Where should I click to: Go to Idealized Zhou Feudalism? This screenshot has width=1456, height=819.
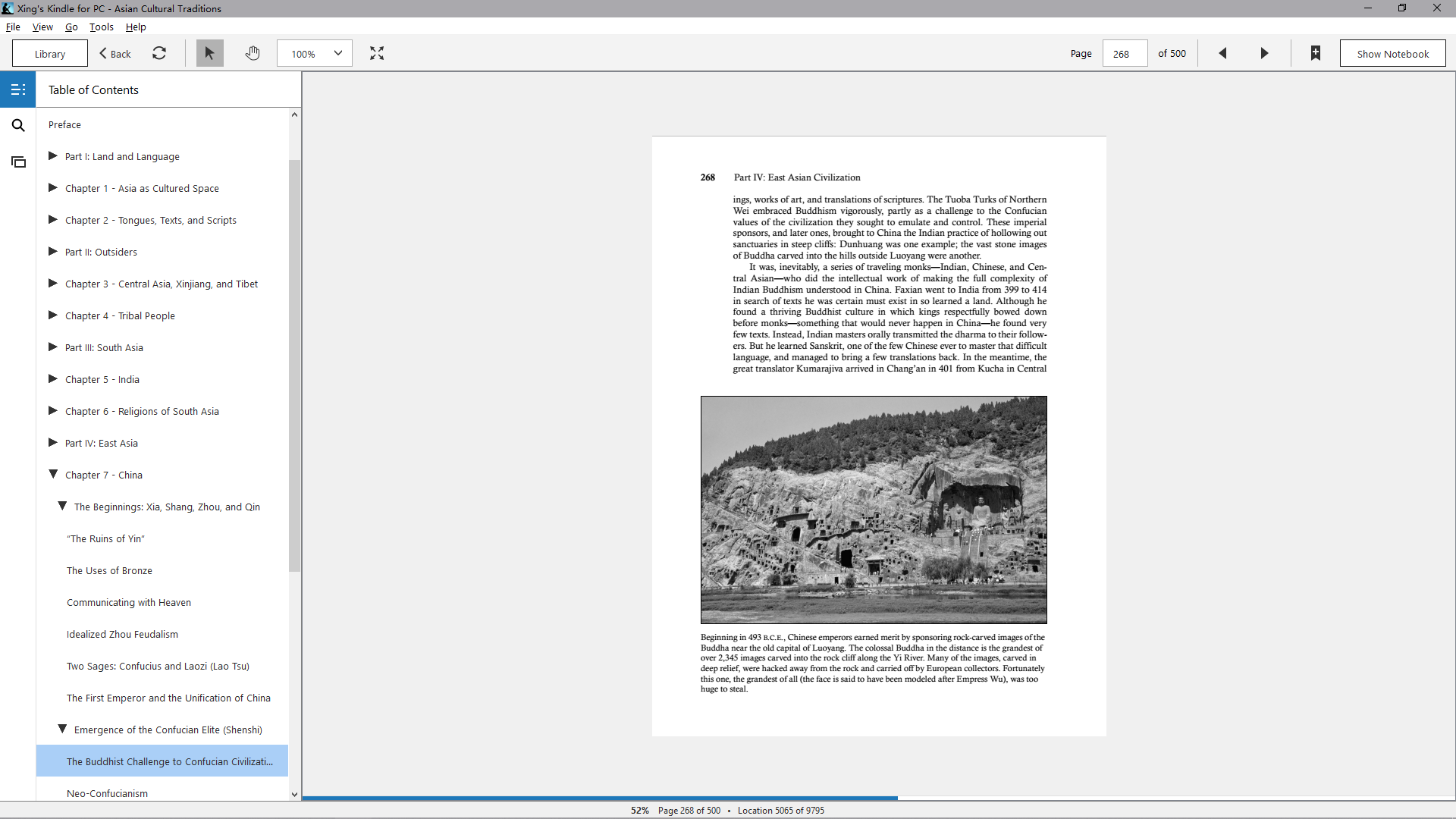pos(122,634)
